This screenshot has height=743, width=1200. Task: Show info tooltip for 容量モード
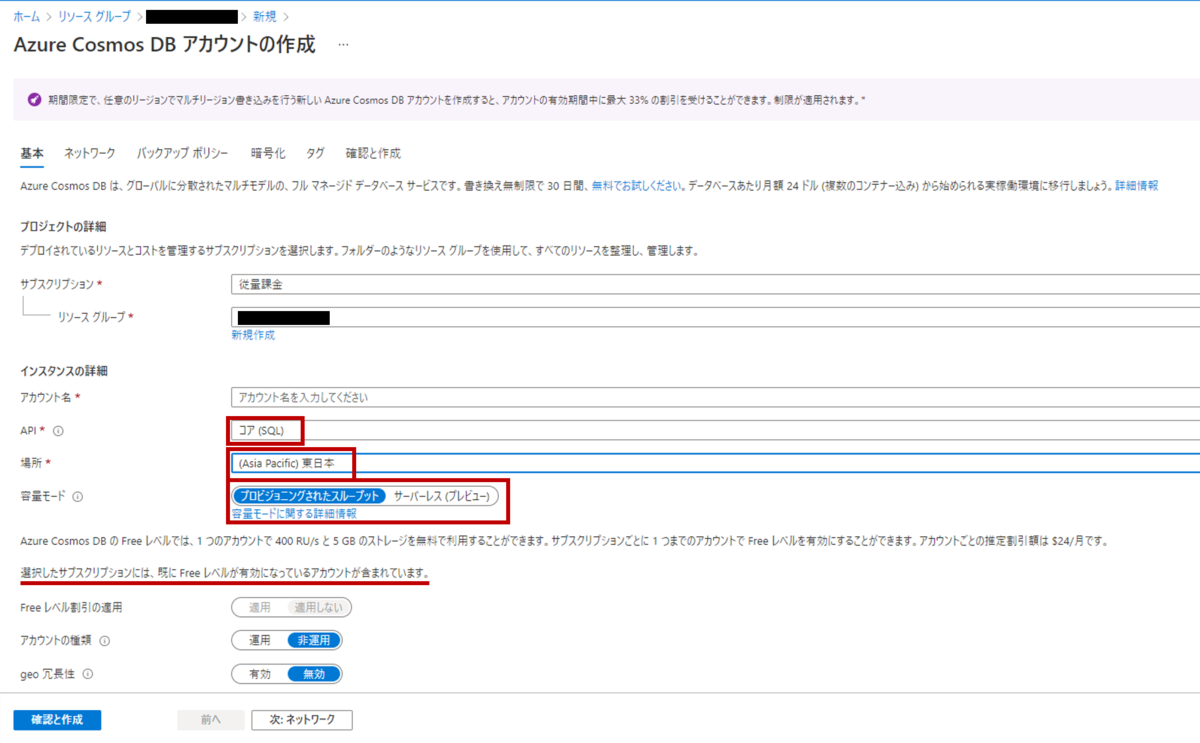point(78,496)
